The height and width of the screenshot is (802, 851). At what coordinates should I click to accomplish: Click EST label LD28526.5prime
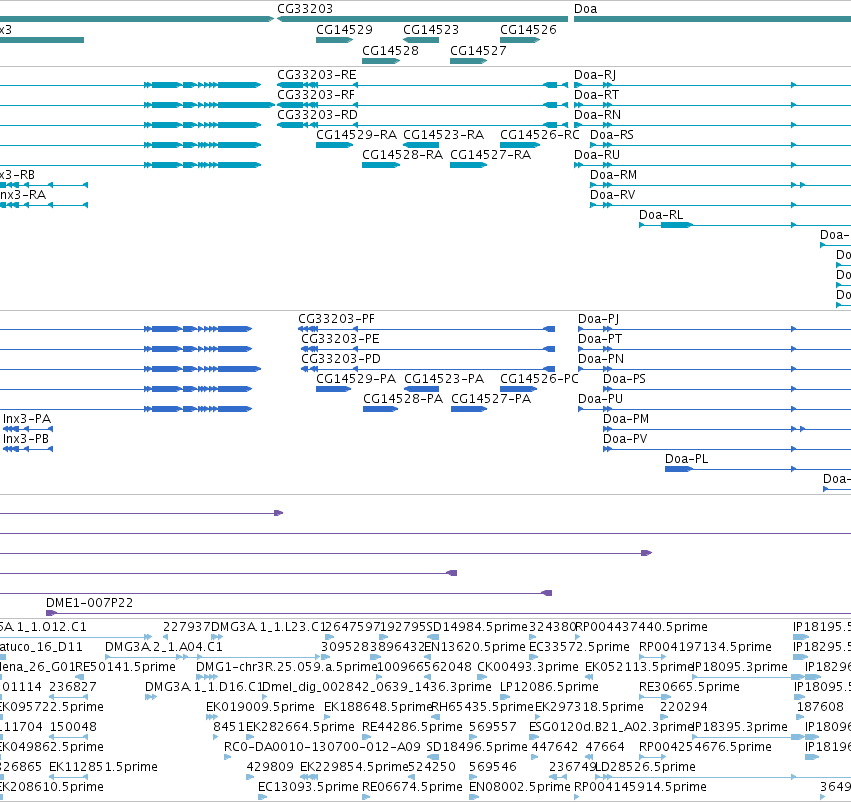(645, 767)
